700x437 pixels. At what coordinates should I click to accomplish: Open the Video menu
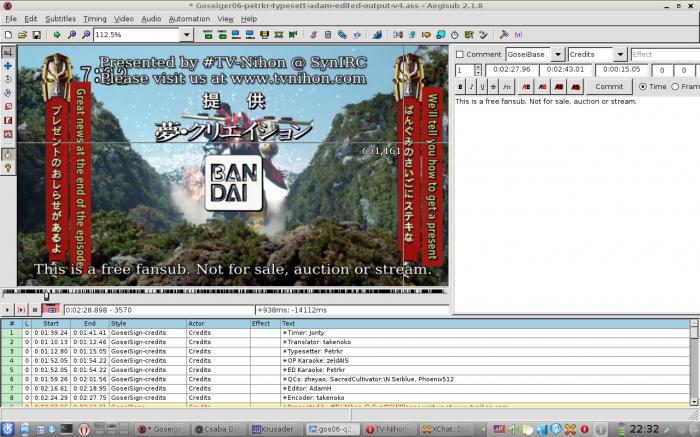(x=124, y=19)
